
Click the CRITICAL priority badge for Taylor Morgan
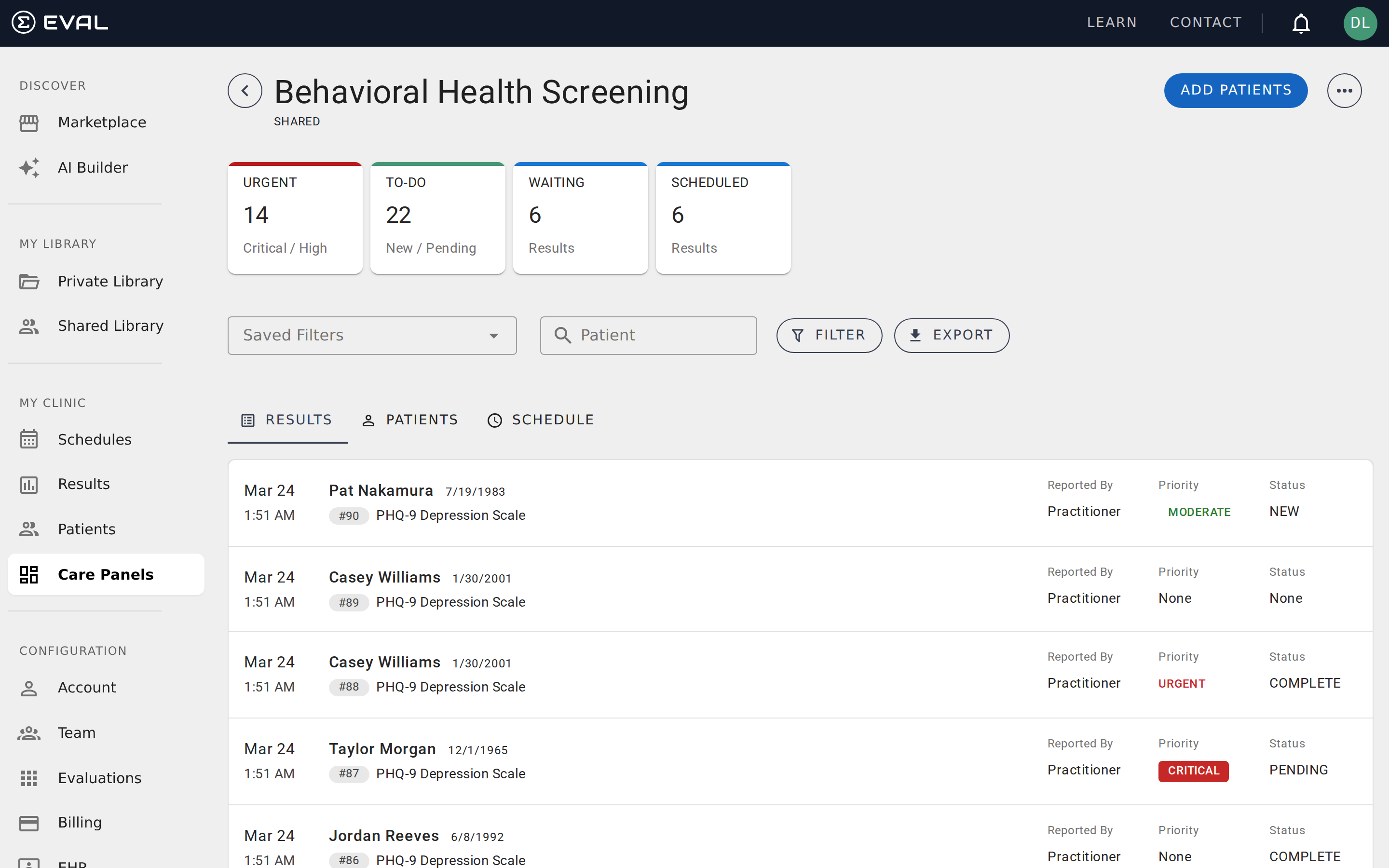pos(1193,771)
